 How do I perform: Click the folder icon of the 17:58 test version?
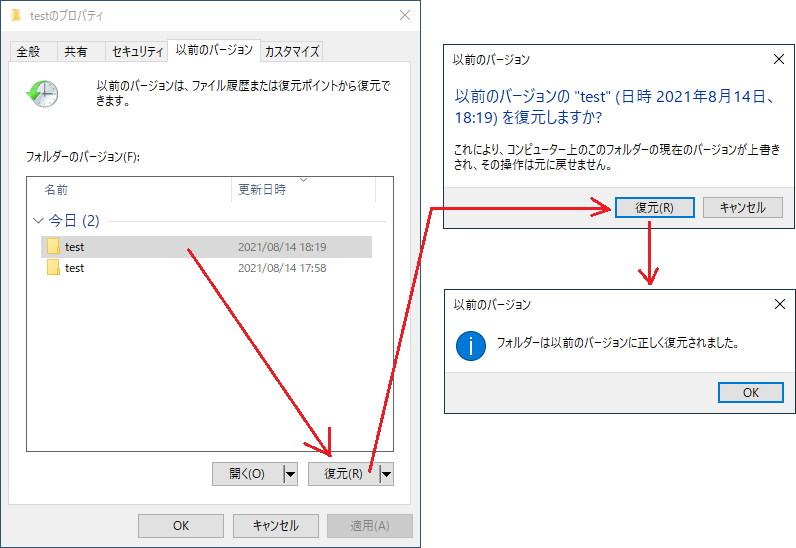point(53,268)
